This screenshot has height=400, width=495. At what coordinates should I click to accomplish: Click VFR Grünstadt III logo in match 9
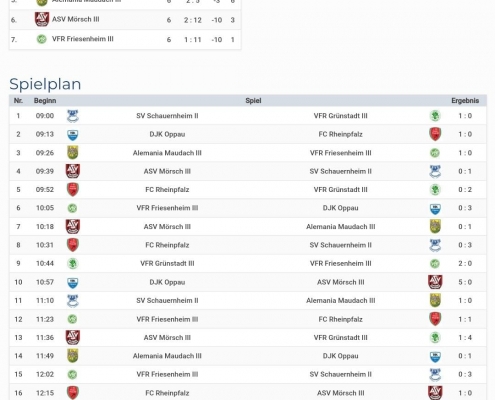(73, 263)
